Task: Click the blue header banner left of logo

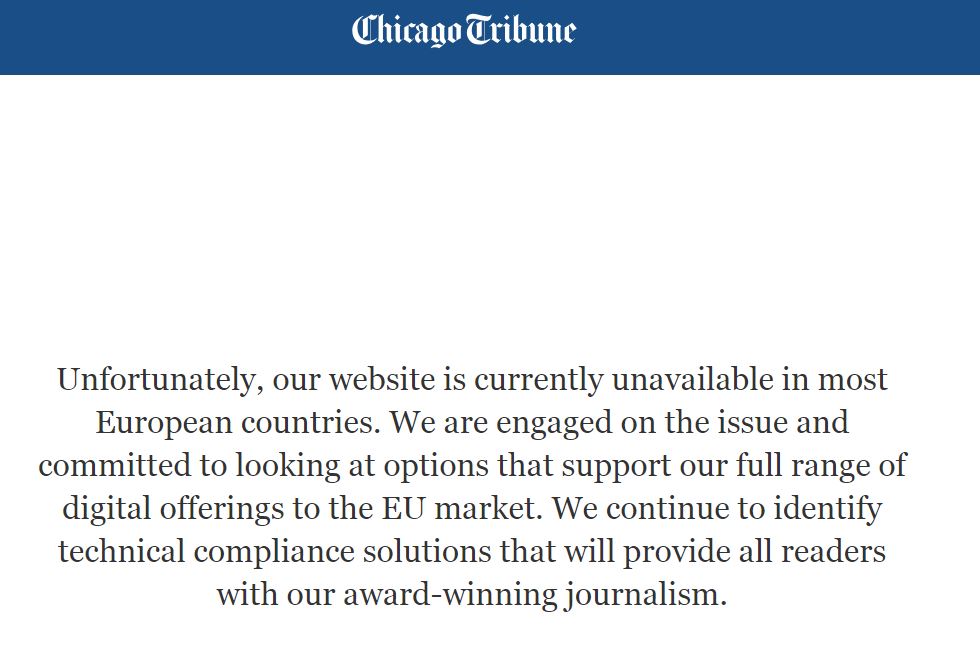Action: [x=175, y=37]
